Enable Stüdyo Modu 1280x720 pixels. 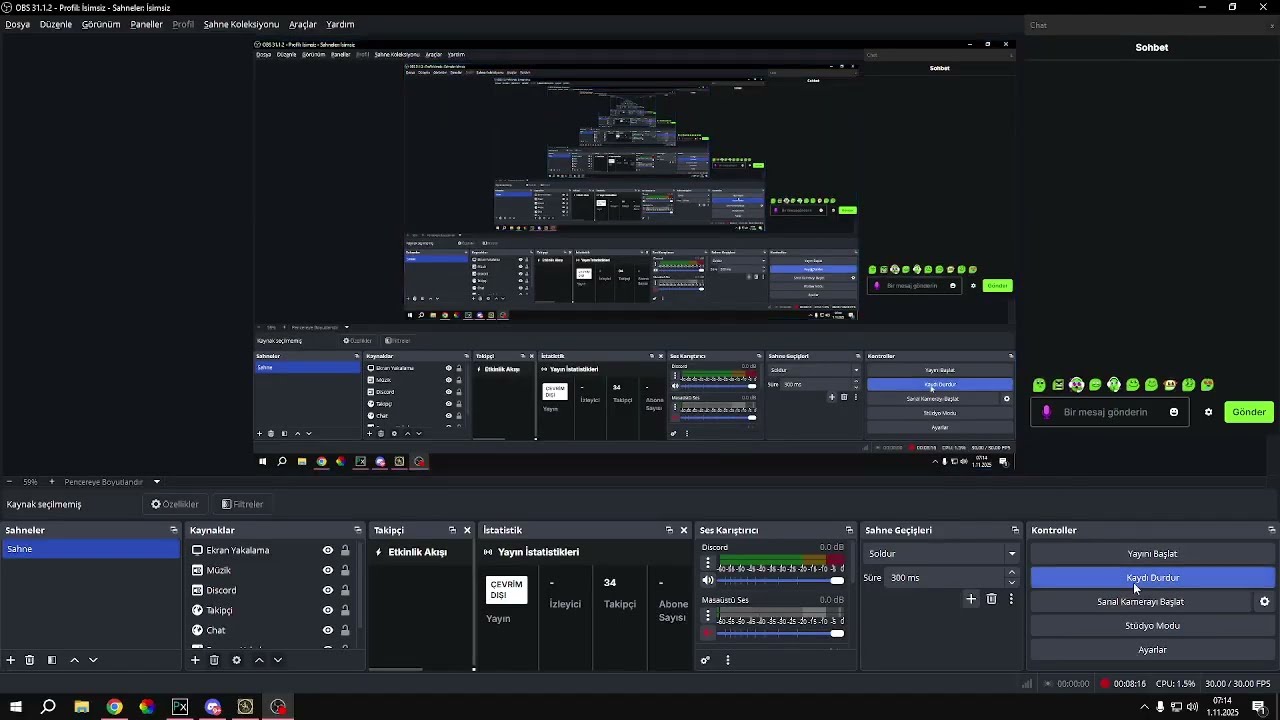click(1152, 626)
